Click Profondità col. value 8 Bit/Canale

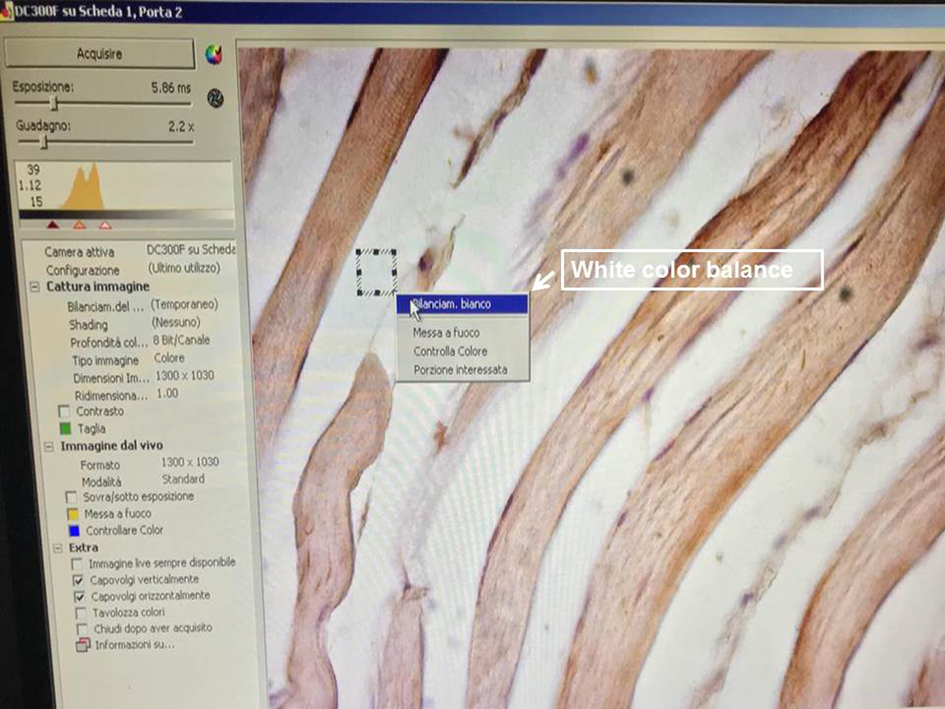click(x=181, y=340)
